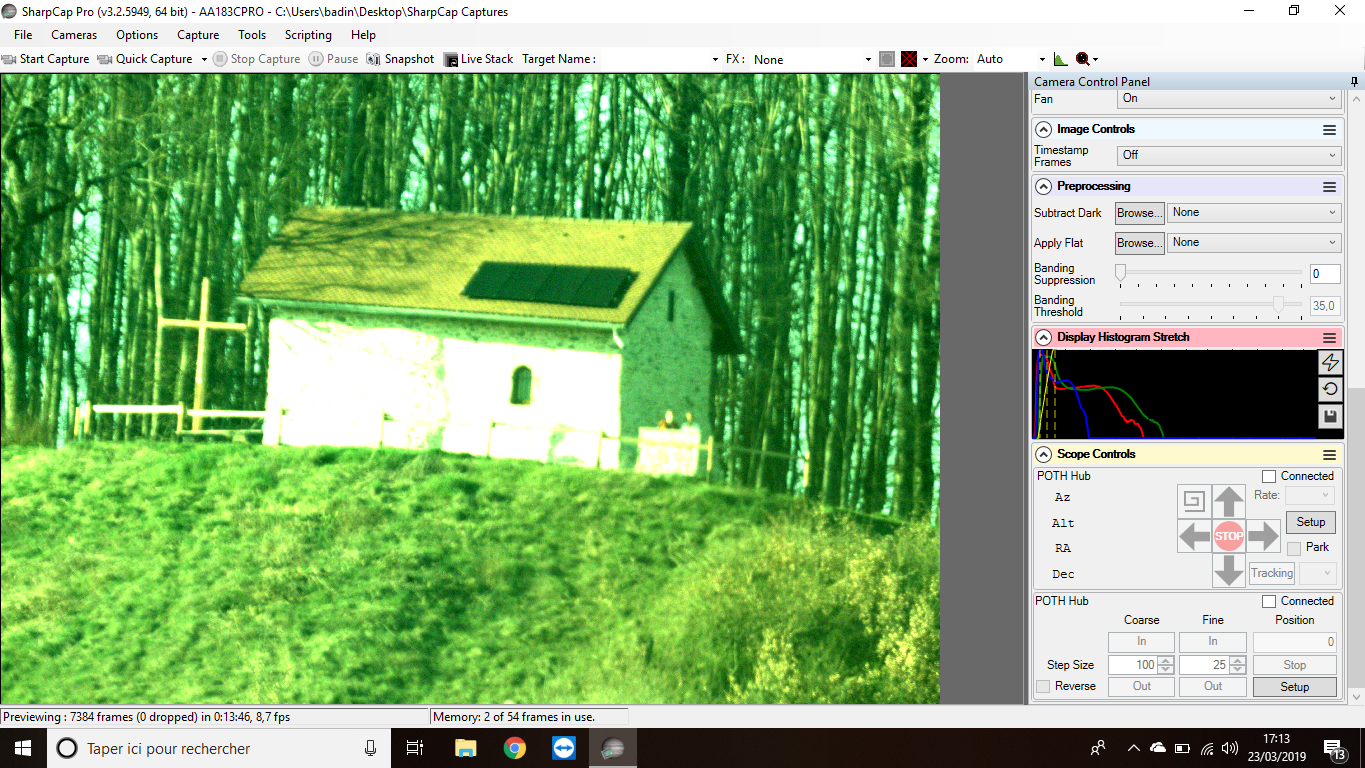The width and height of the screenshot is (1365, 768).
Task: Click the Start Capture camera icon
Action: coord(10,59)
